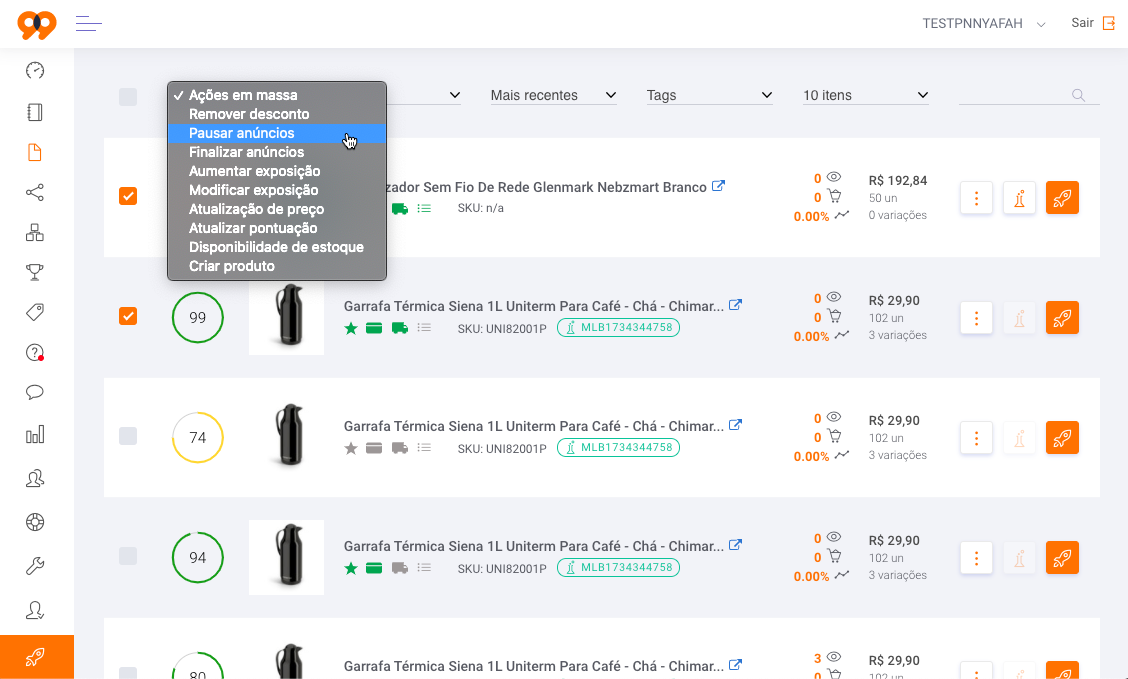Image resolution: width=1128 pixels, height=679 pixels.
Task: Open the lifebuoy support icon in sidebar
Action: [x=35, y=521]
